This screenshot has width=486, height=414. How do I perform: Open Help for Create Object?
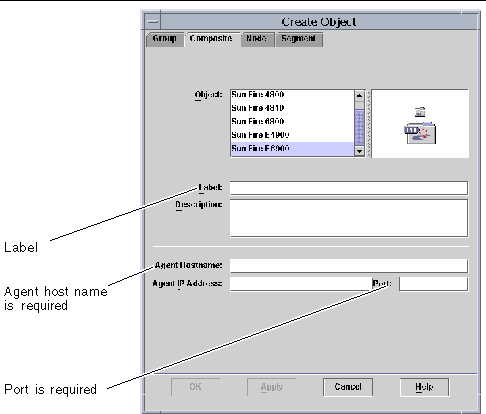click(x=424, y=387)
